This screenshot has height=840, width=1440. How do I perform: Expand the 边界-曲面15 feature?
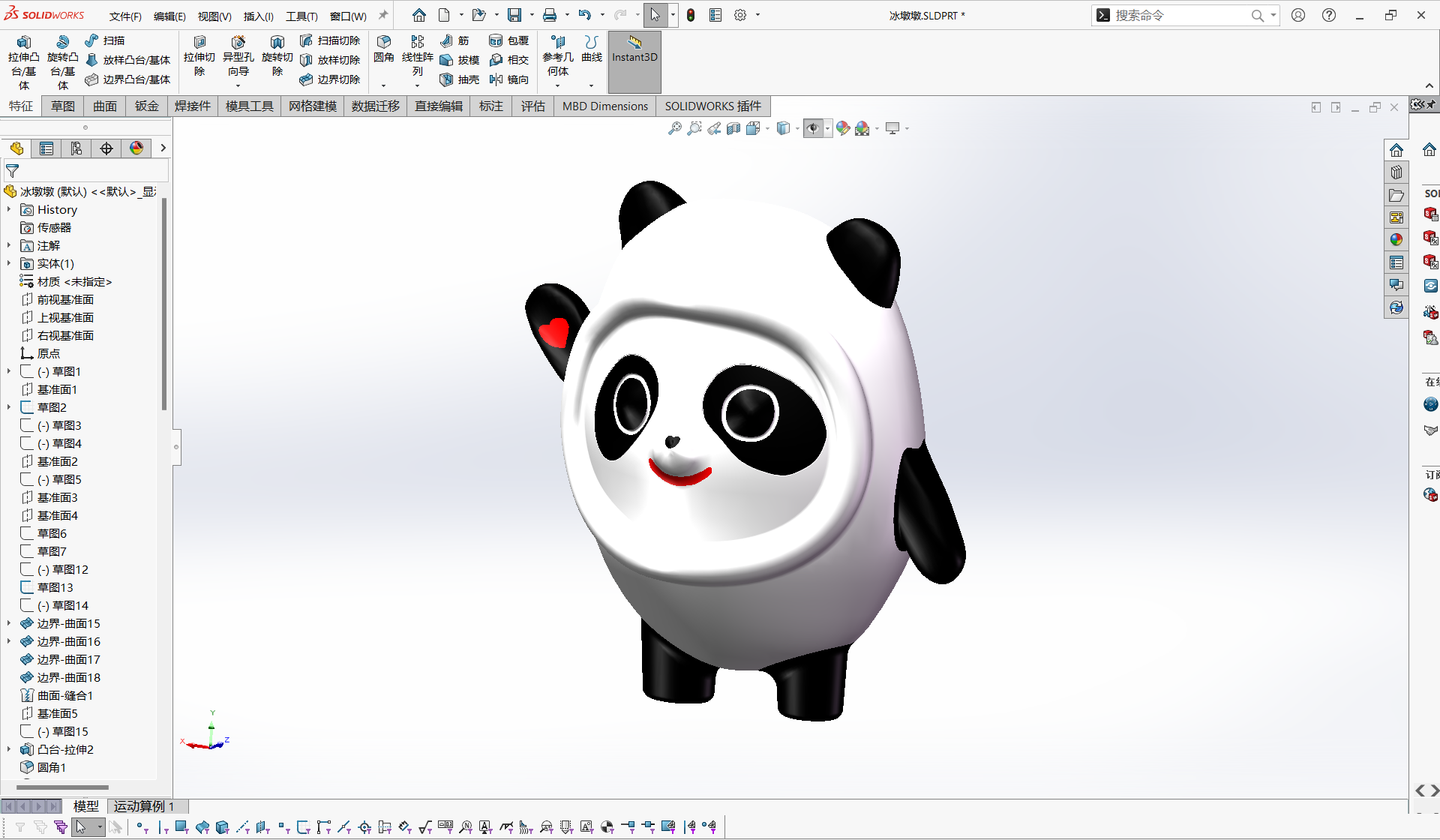click(x=9, y=624)
